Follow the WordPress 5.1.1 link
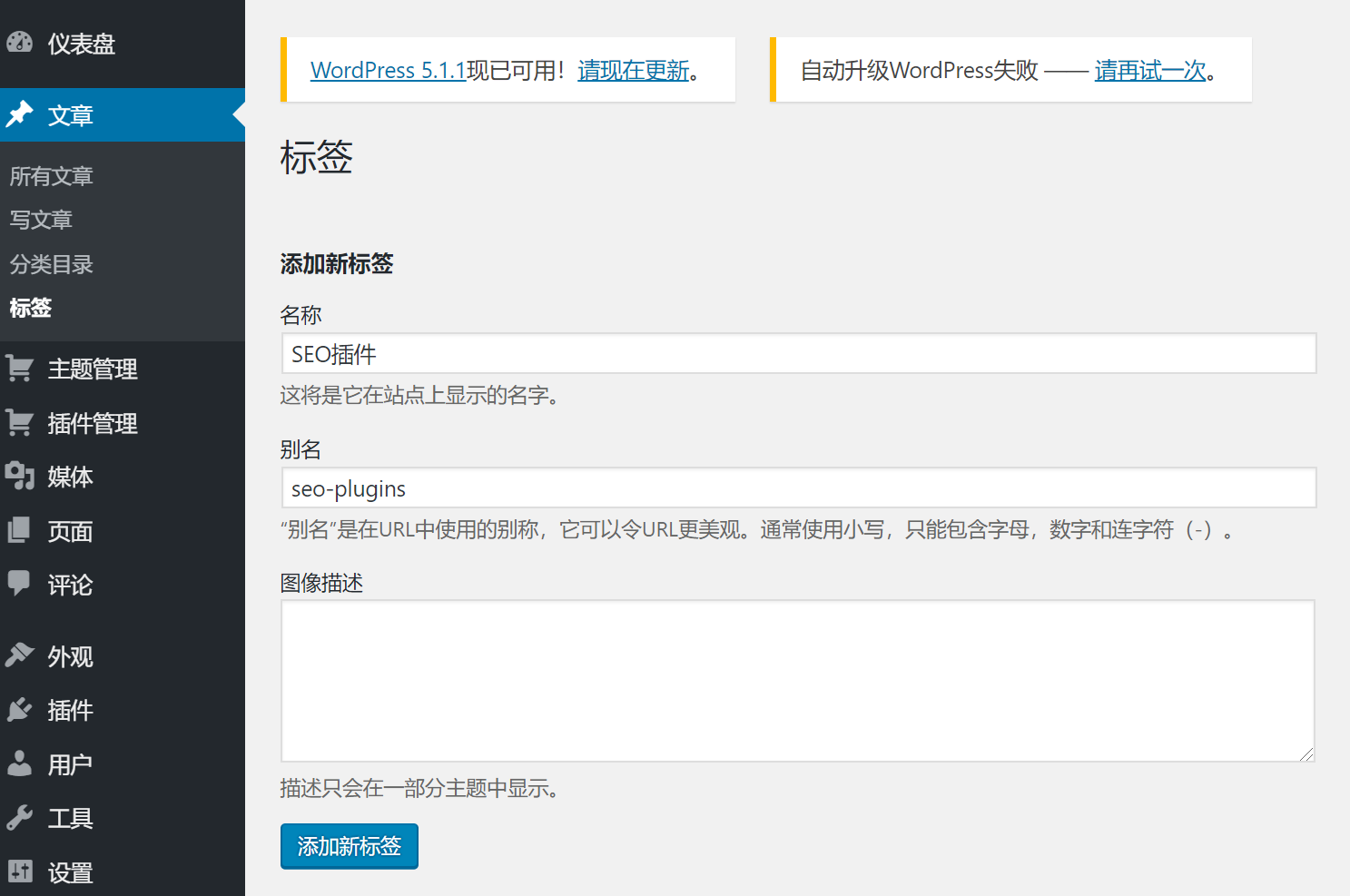Viewport: 1350px width, 896px height. 389,70
